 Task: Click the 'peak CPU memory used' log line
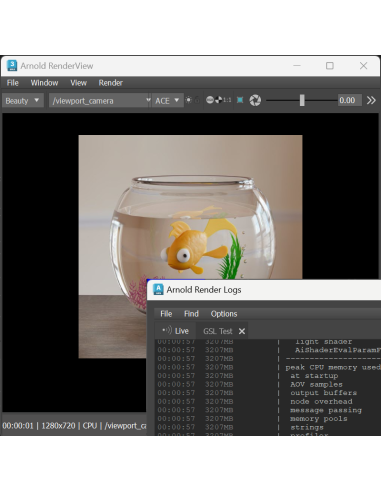tap(333, 367)
